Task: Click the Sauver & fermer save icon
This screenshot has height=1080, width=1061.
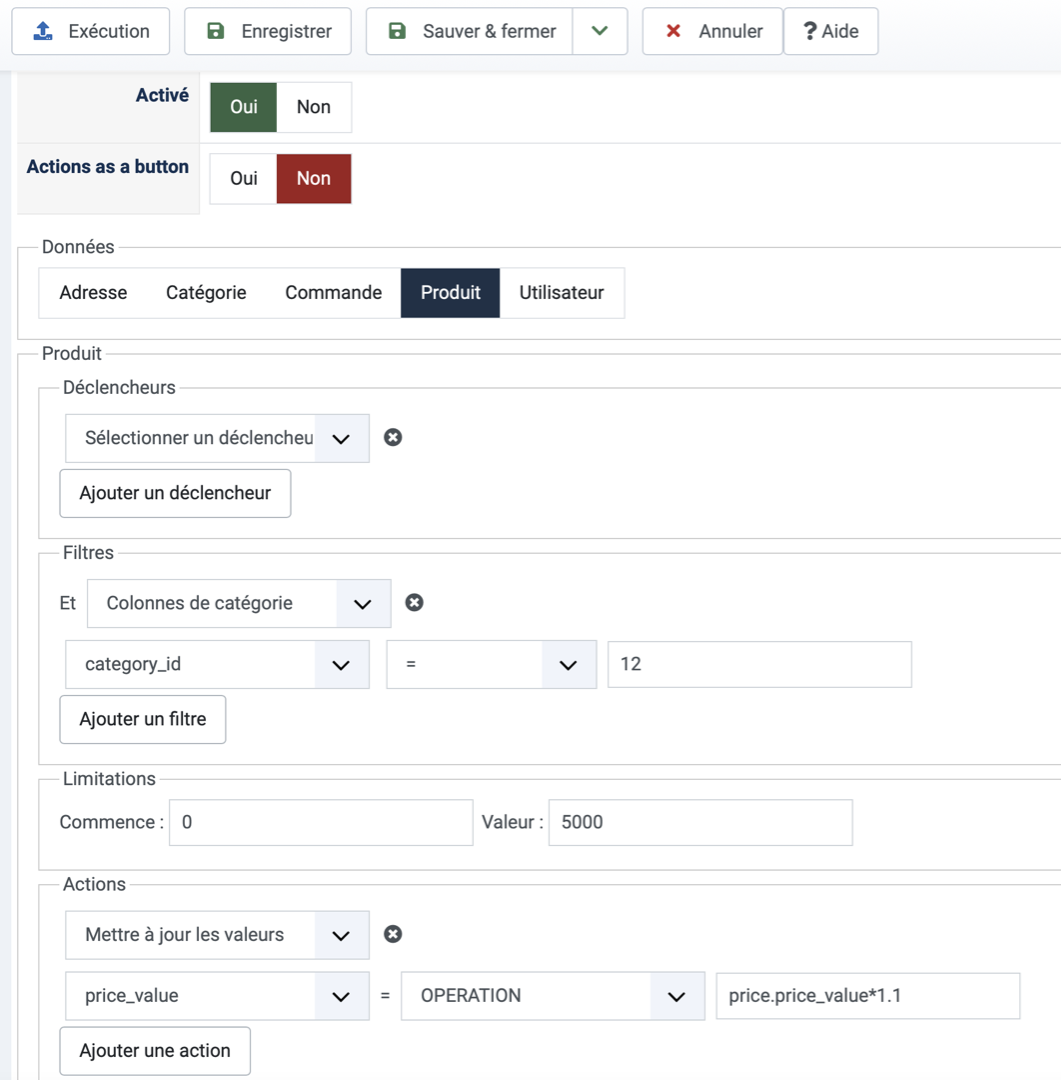Action: 397,32
